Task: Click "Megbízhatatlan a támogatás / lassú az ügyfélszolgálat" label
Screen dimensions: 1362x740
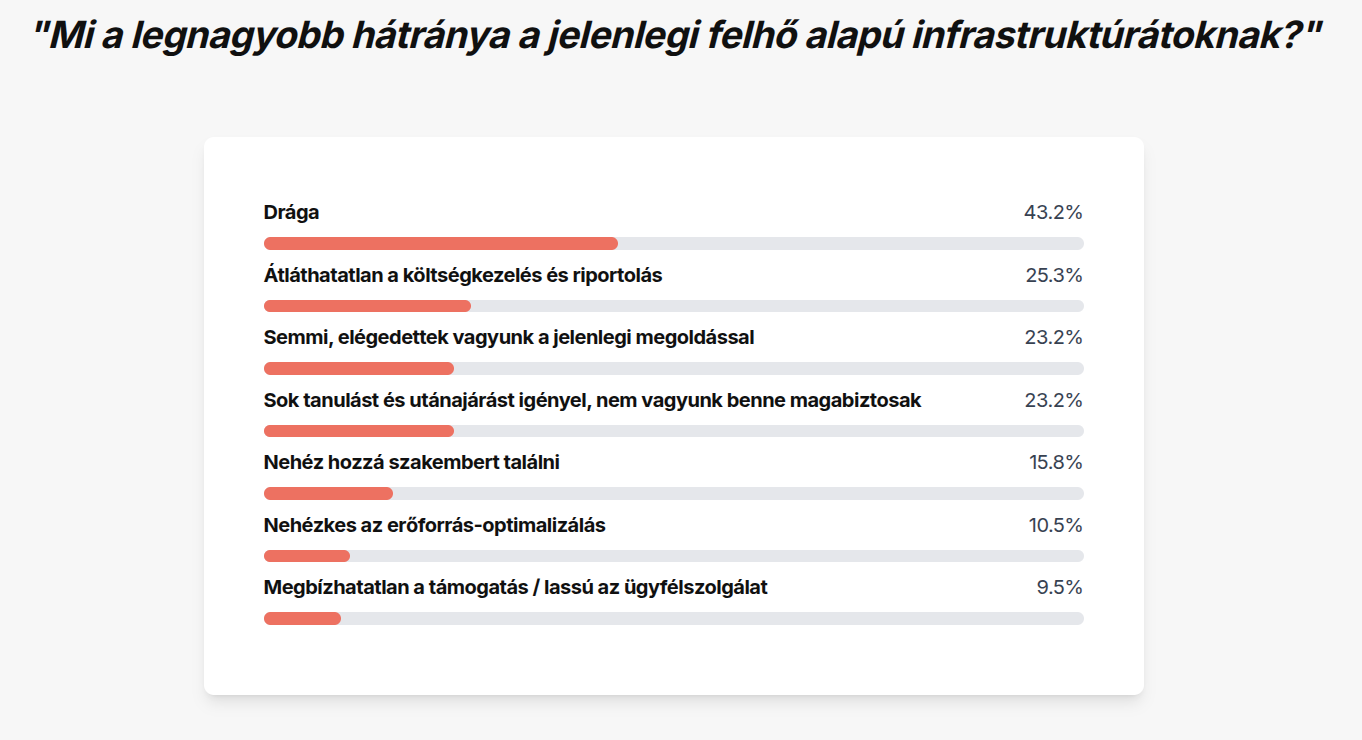Action: pyautogui.click(x=516, y=587)
